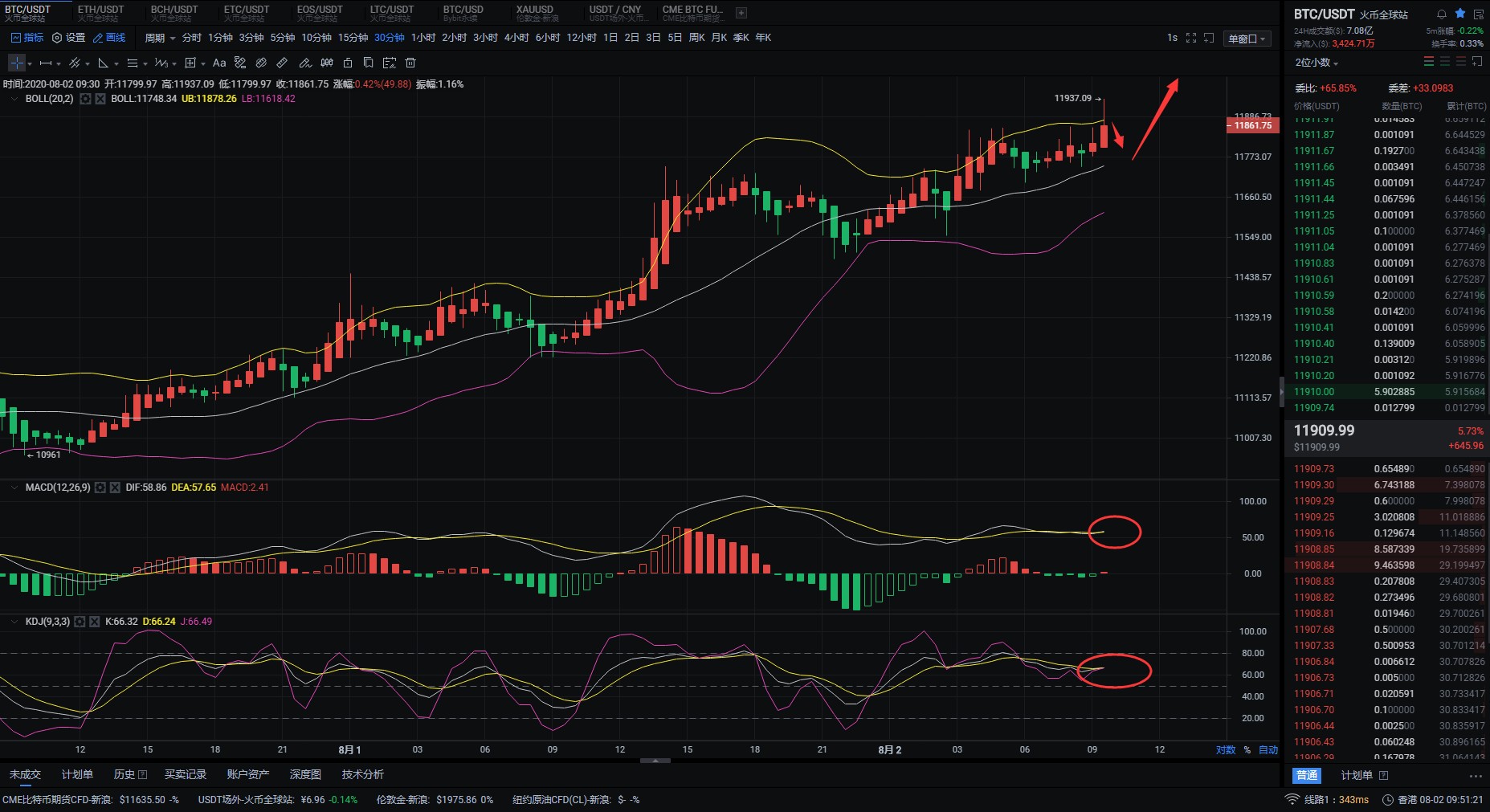Select the parallel channel drawing tool

coord(75,63)
